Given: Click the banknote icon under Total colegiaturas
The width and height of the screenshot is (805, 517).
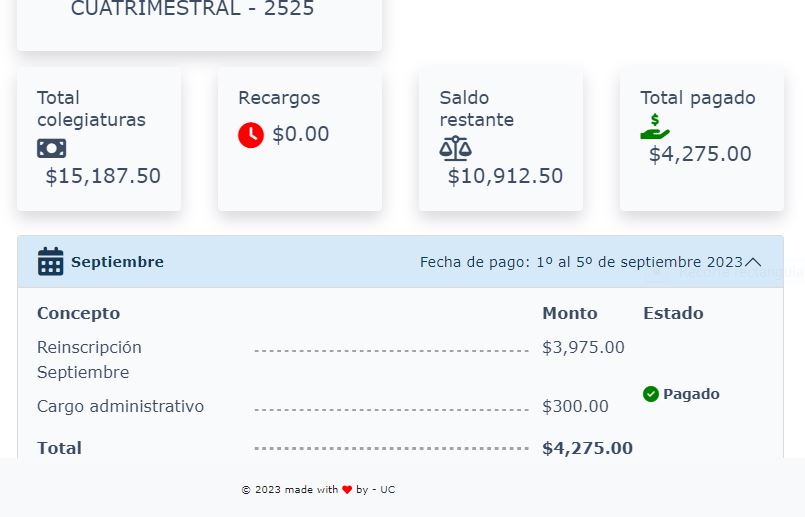Looking at the screenshot, I should 51,149.
